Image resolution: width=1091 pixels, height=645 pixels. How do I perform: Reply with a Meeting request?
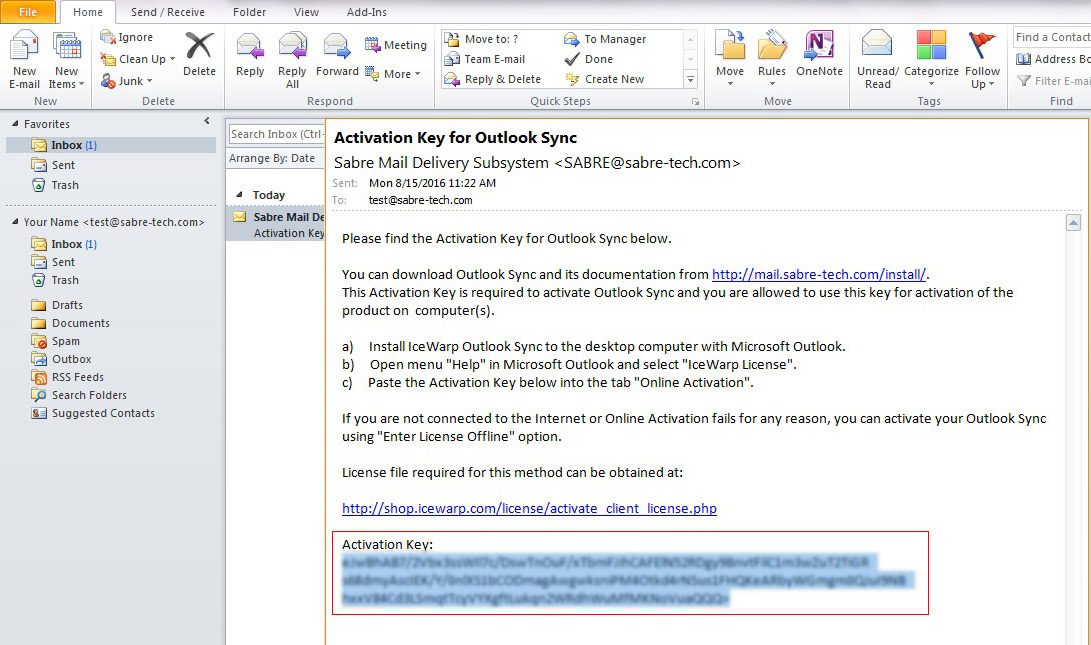[396, 45]
